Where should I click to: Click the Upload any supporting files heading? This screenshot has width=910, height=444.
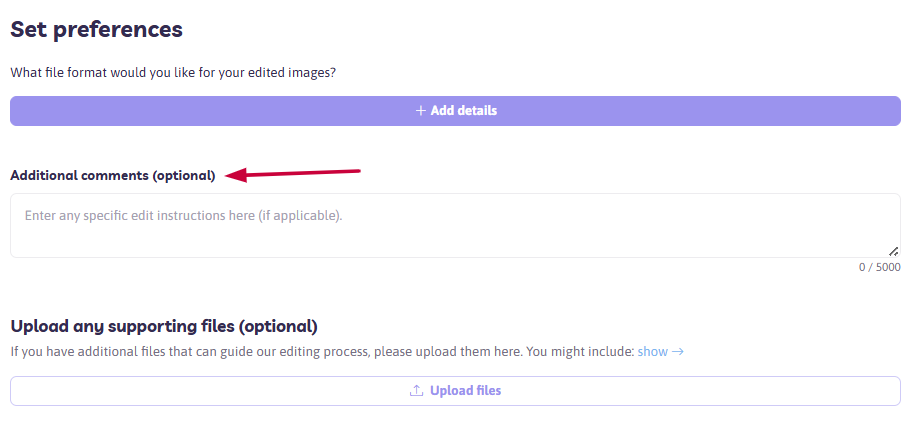tap(164, 326)
